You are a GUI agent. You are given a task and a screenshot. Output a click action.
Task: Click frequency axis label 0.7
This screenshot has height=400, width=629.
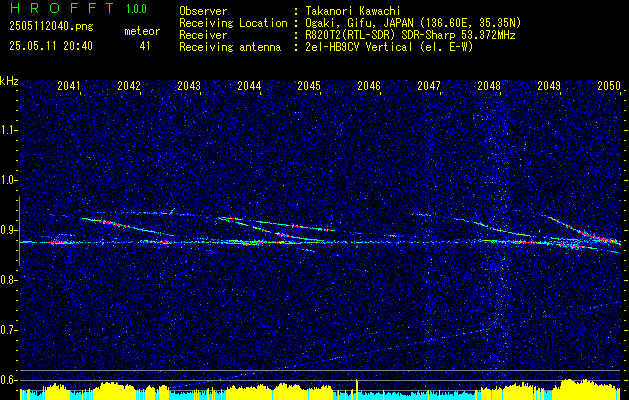point(8,330)
